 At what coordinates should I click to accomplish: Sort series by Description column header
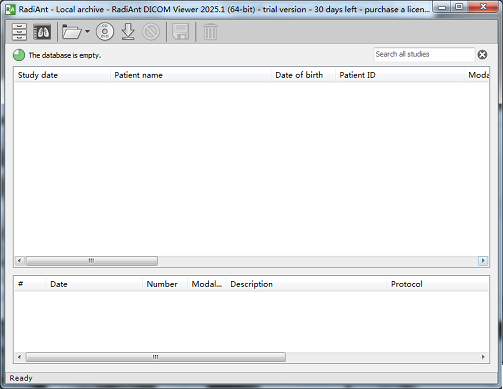pyautogui.click(x=306, y=284)
